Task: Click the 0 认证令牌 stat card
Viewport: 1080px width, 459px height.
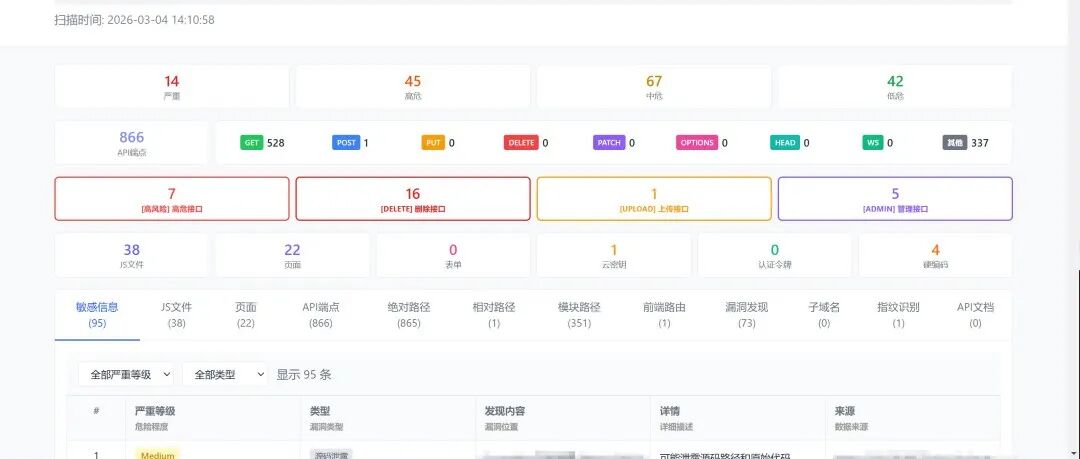Action: [x=775, y=255]
